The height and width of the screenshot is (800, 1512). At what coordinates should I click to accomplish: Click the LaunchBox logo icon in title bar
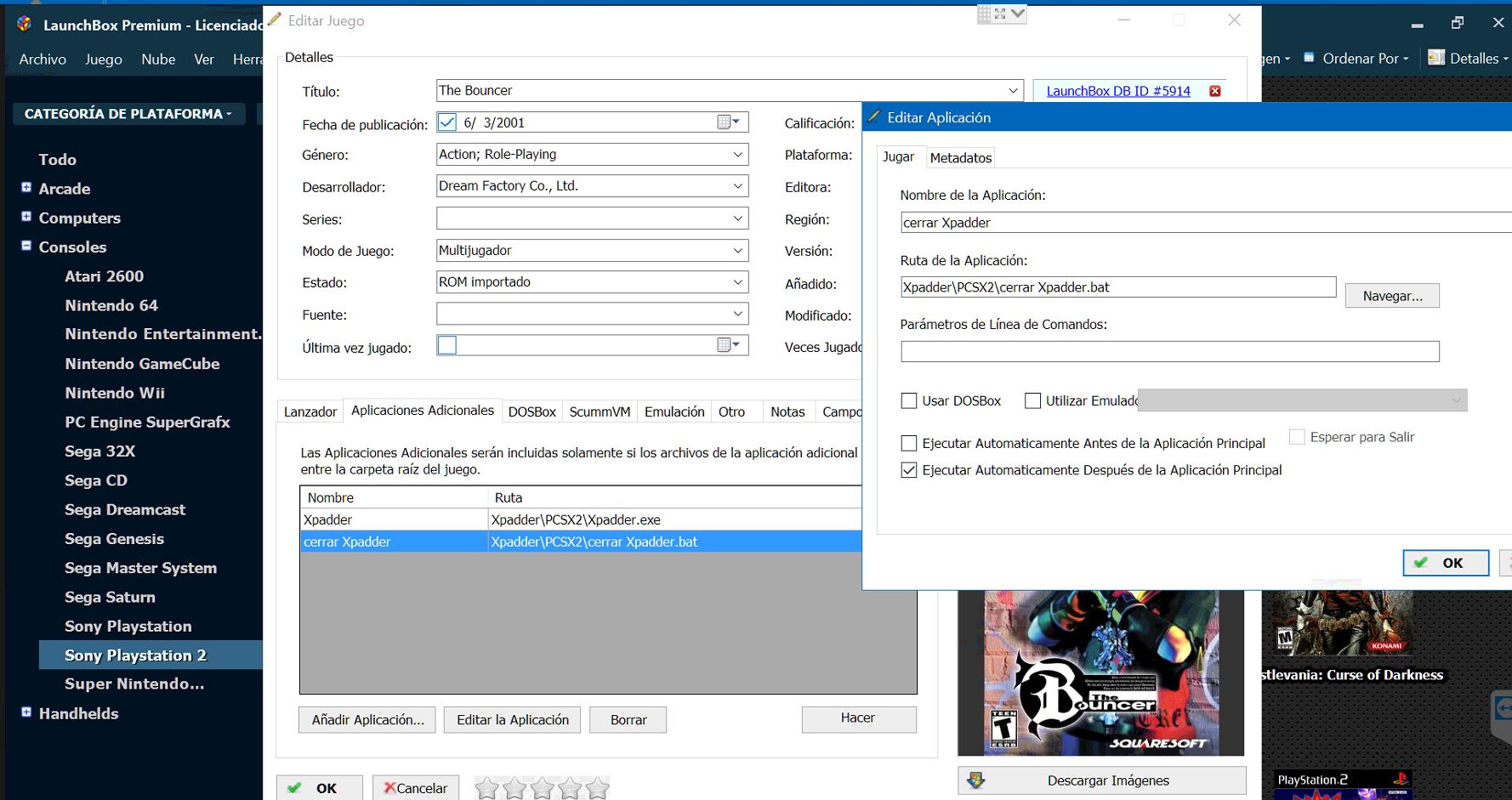pos(25,24)
